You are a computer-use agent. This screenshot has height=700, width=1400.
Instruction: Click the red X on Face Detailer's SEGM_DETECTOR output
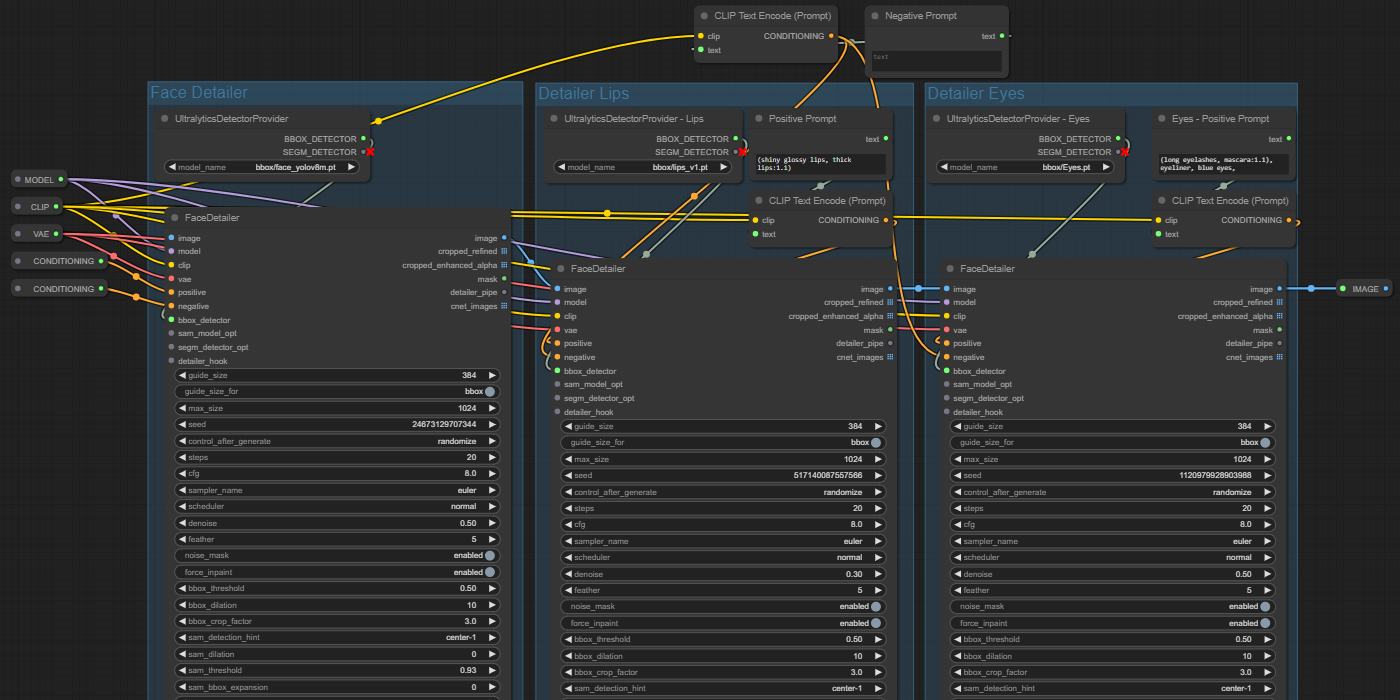[370, 152]
